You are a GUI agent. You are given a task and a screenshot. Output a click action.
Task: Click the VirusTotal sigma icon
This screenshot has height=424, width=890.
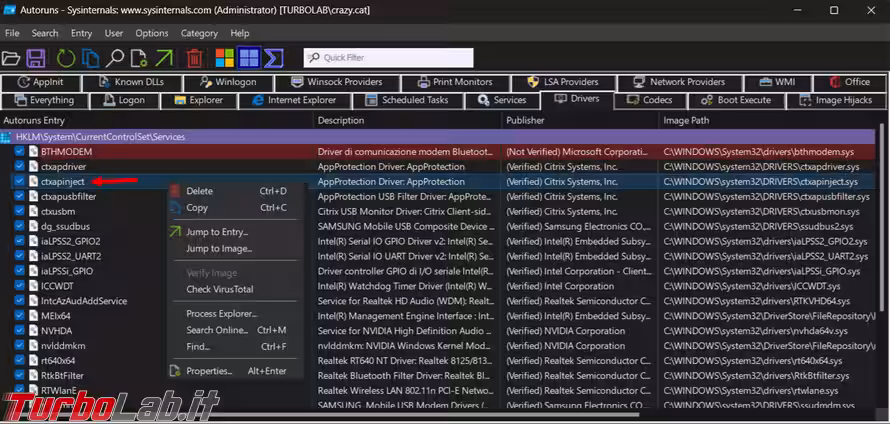coord(273,58)
